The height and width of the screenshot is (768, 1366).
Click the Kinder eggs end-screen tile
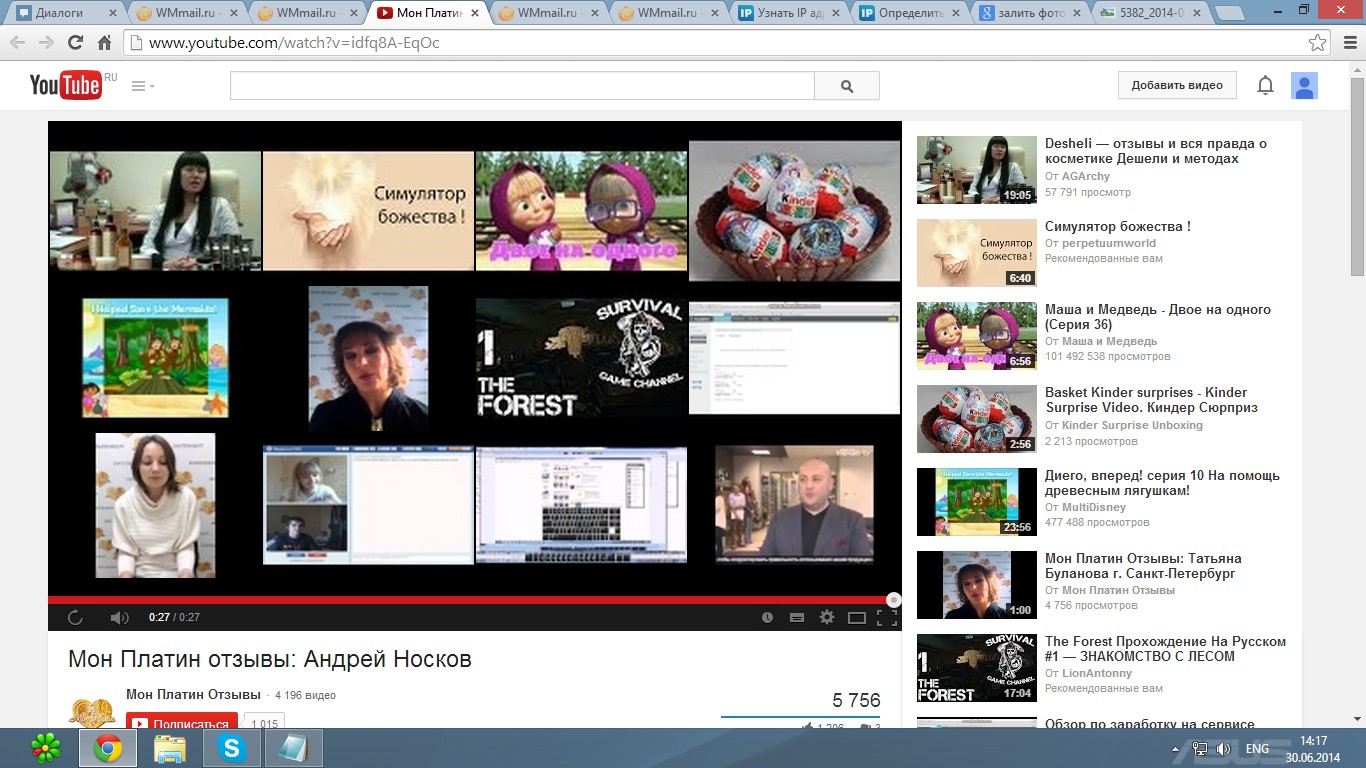click(x=795, y=210)
